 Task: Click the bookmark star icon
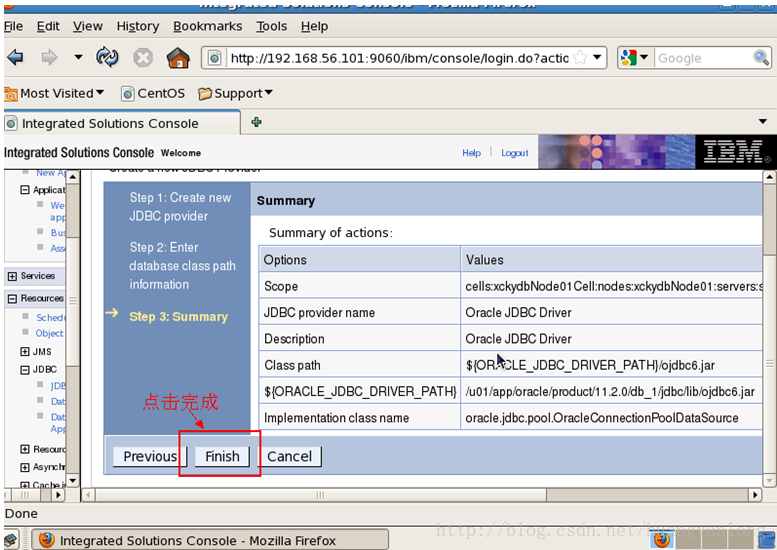point(580,58)
